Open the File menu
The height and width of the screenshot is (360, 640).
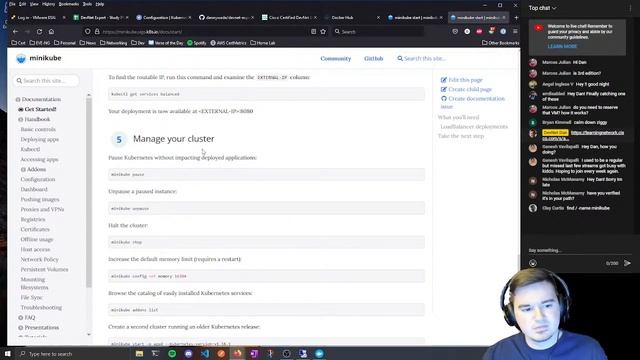12,4
